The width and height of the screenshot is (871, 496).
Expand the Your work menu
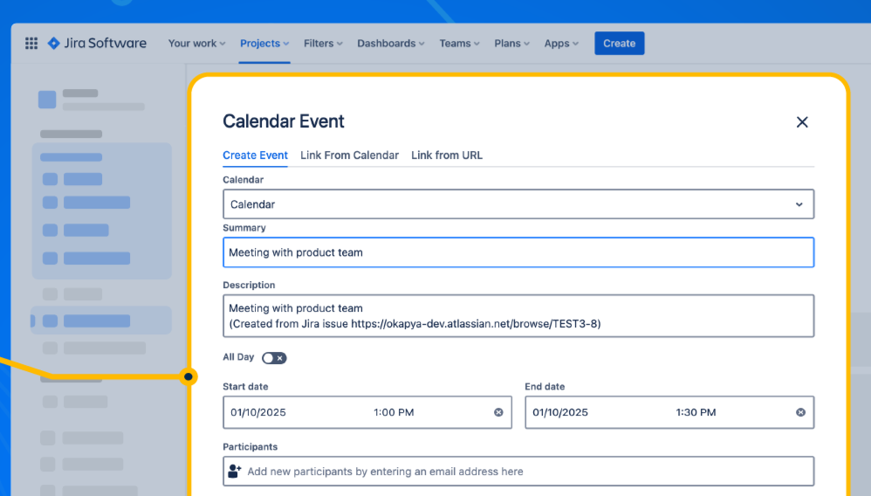197,43
